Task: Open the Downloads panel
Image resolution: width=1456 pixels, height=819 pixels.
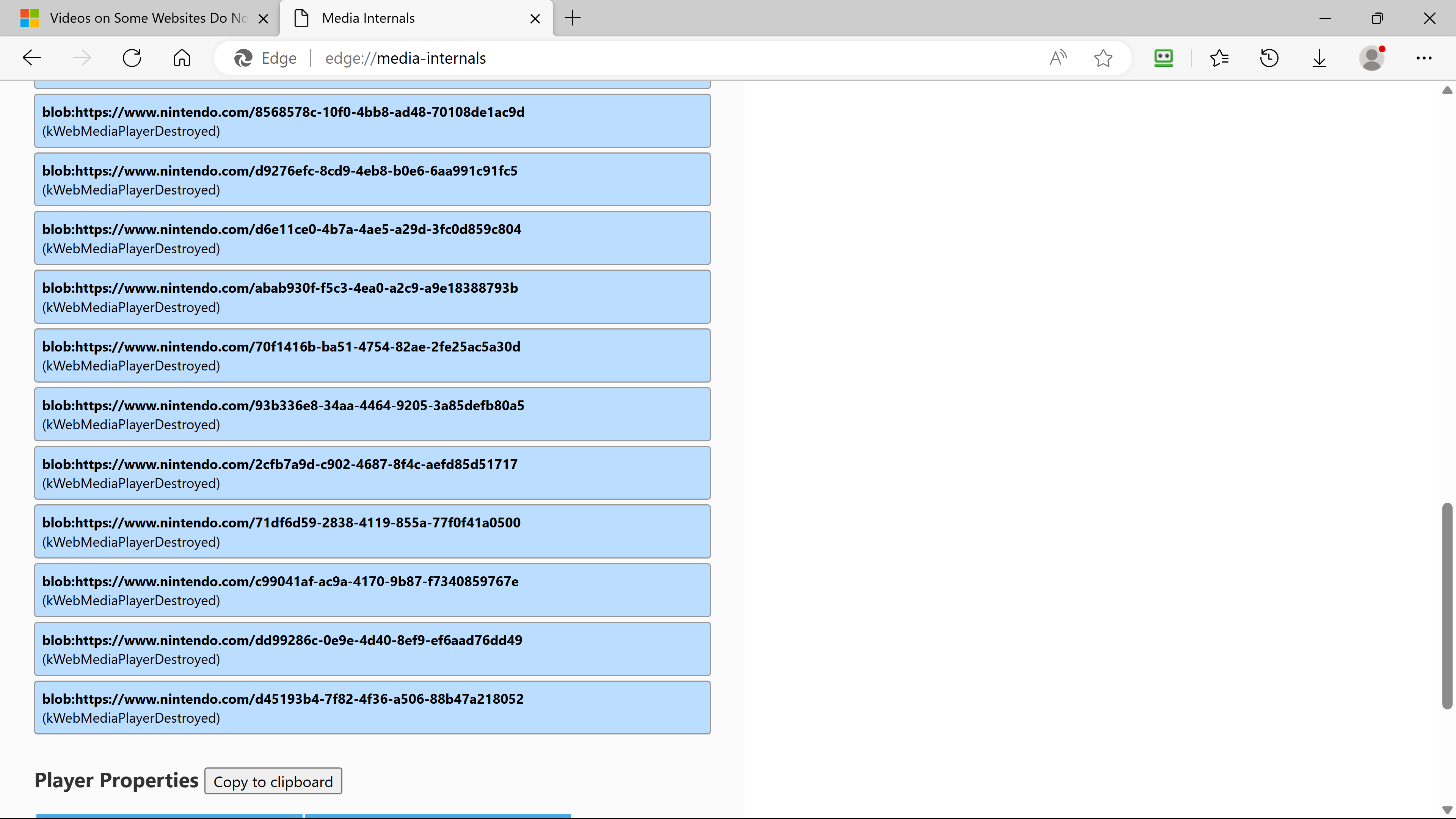Action: [x=1319, y=58]
